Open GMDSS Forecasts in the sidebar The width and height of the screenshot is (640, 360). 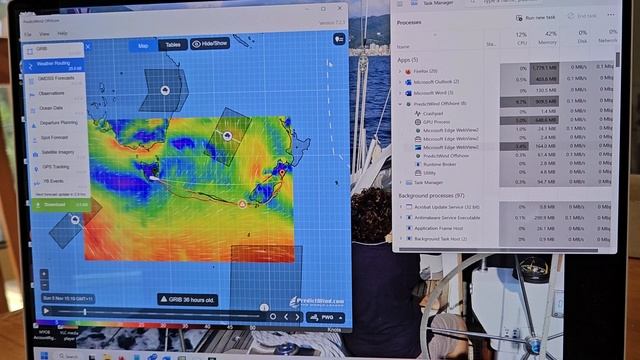coord(55,79)
